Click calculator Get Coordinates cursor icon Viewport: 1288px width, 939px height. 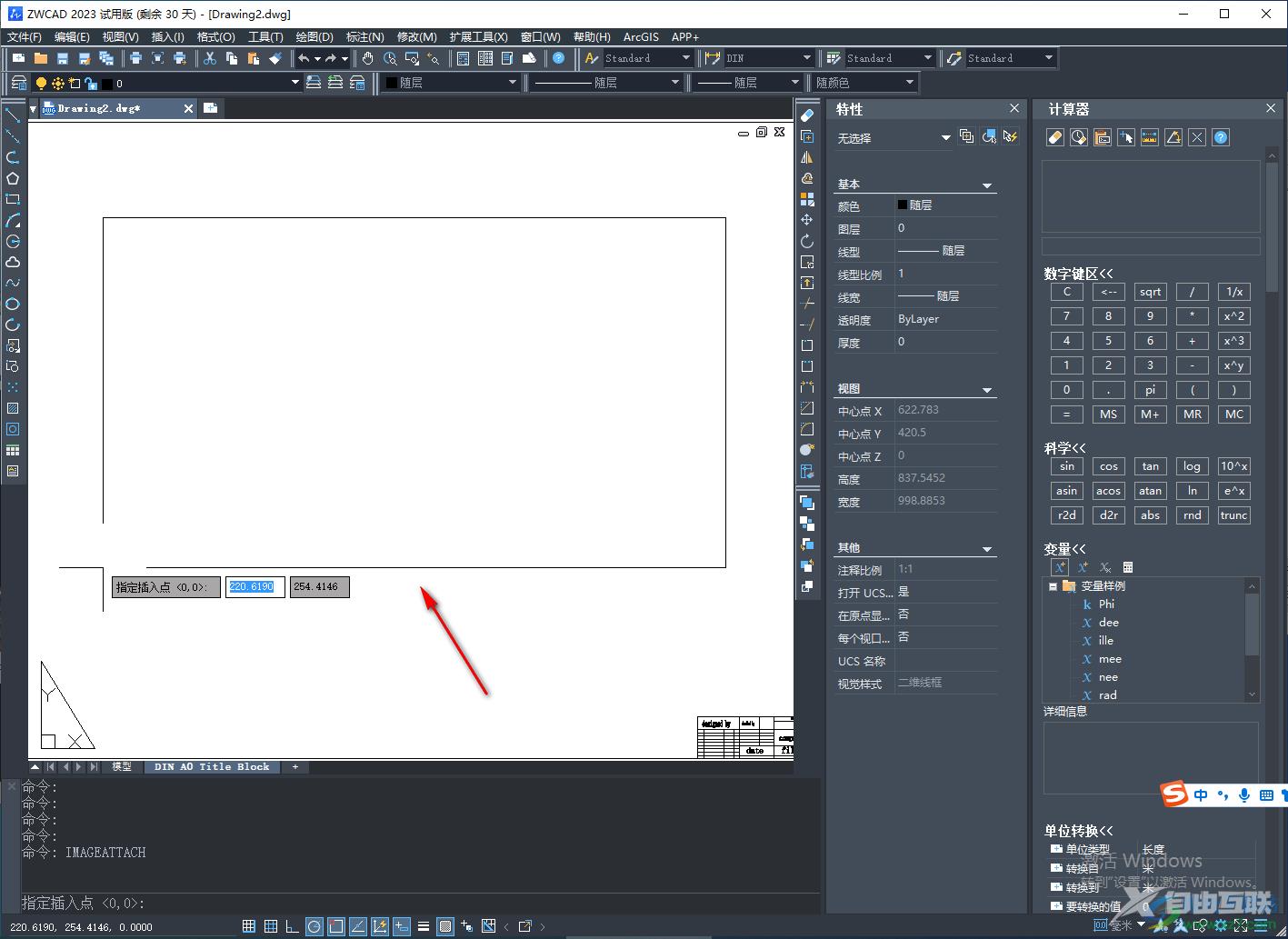1126,137
